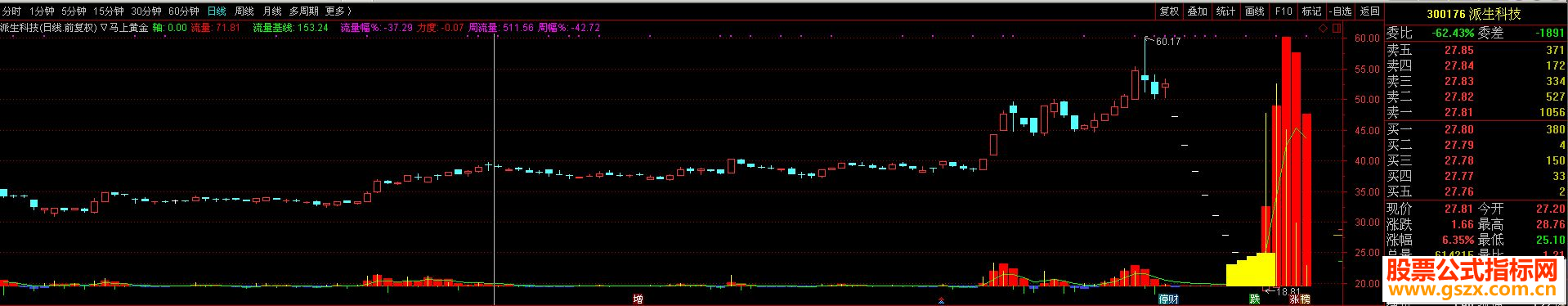Image resolution: width=1568 pixels, height=306 pixels.
Task: Switch to the 分时 intraday chart tab
Action: (11, 11)
